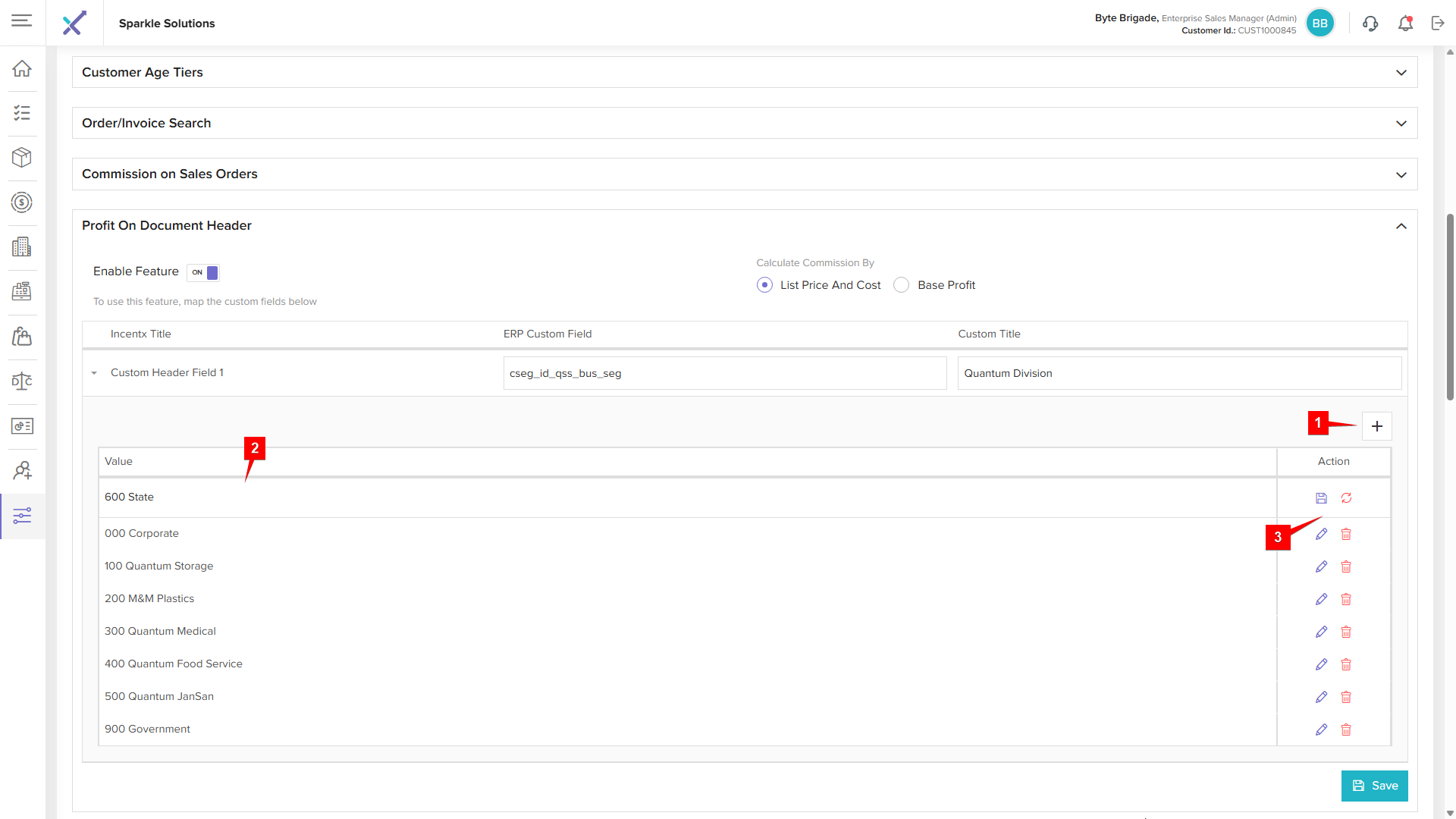Click the BB user avatar
The width and height of the screenshot is (1456, 819).
1319,24
